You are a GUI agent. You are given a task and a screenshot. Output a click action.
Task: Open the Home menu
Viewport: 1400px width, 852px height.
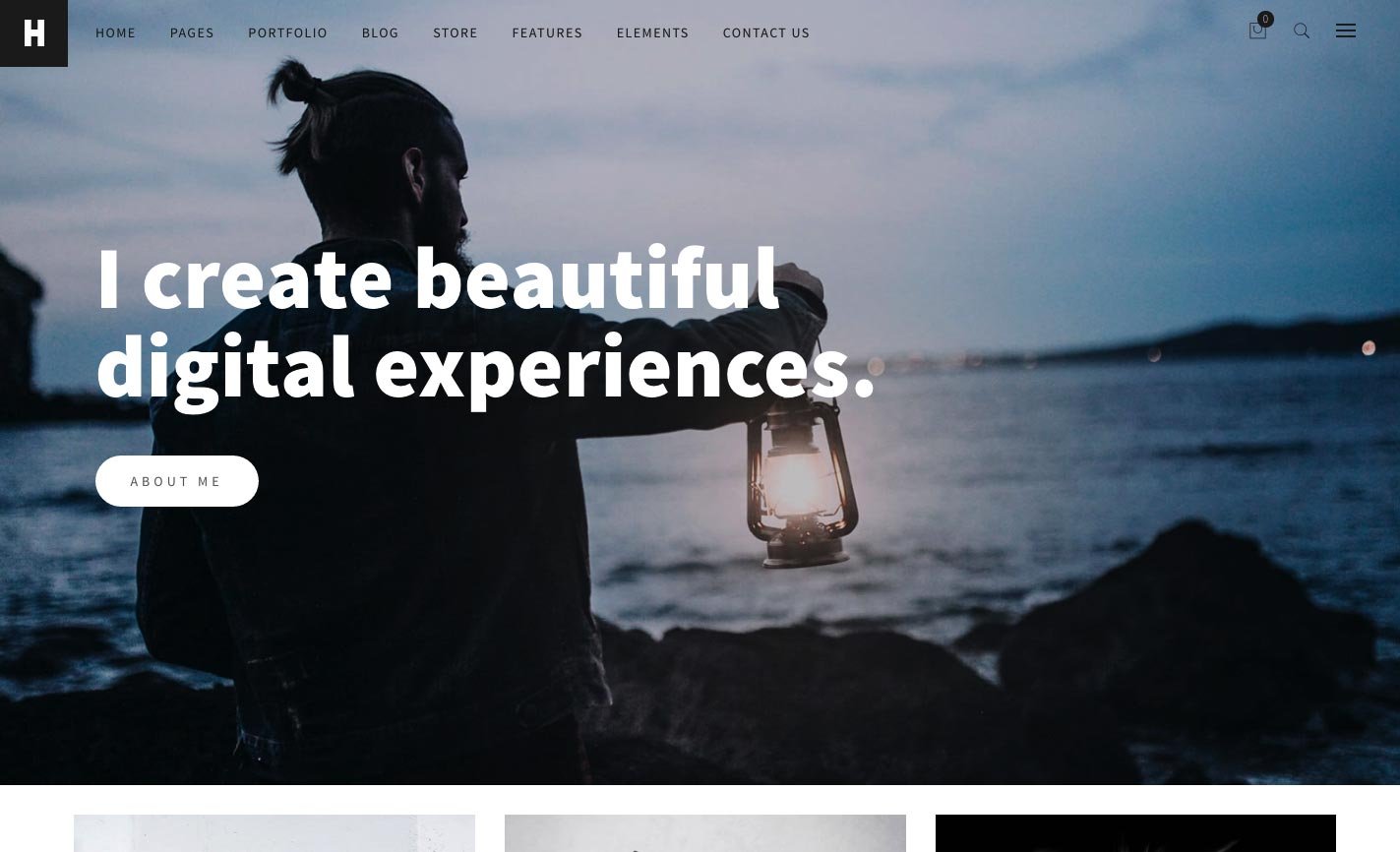(116, 32)
